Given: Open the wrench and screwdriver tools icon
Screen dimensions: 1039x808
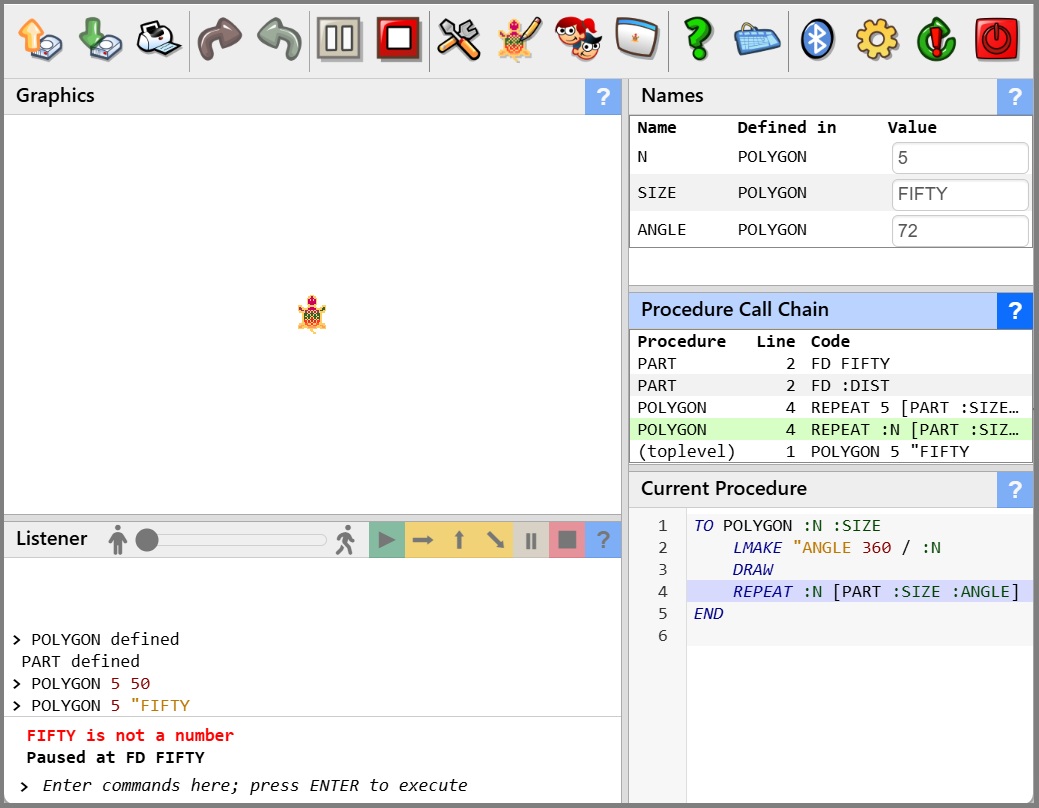Looking at the screenshot, I should [459, 40].
